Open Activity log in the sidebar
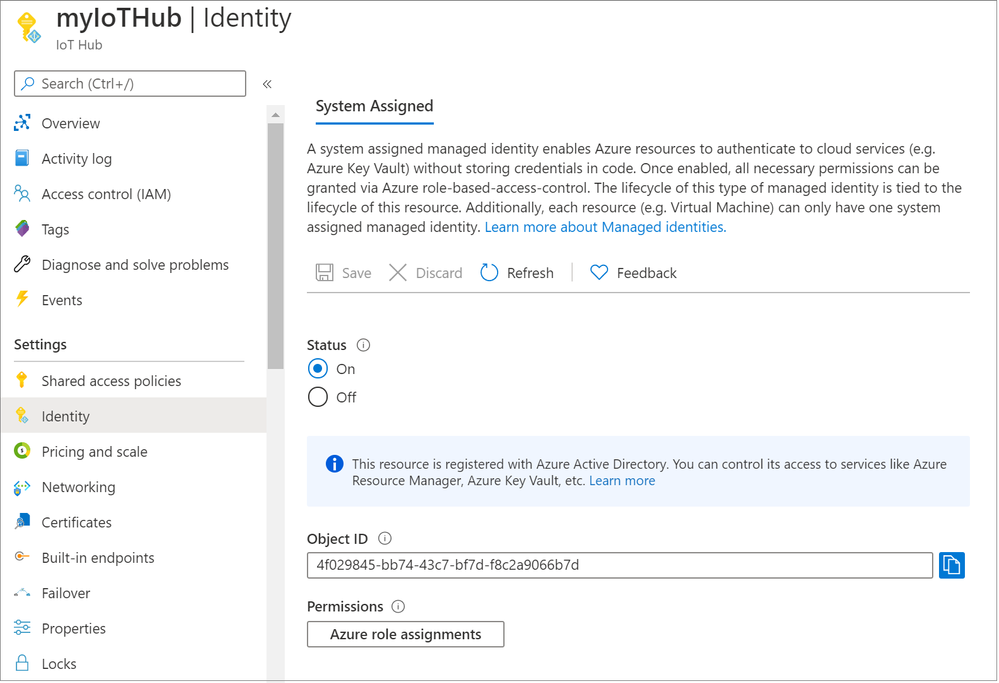This screenshot has height=683, width=999. point(76,159)
